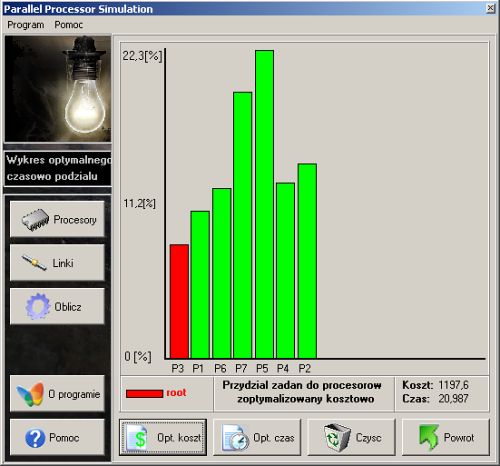Click the P6 axis label
Image resolution: width=500 pixels, height=466 pixels.
pos(220,368)
